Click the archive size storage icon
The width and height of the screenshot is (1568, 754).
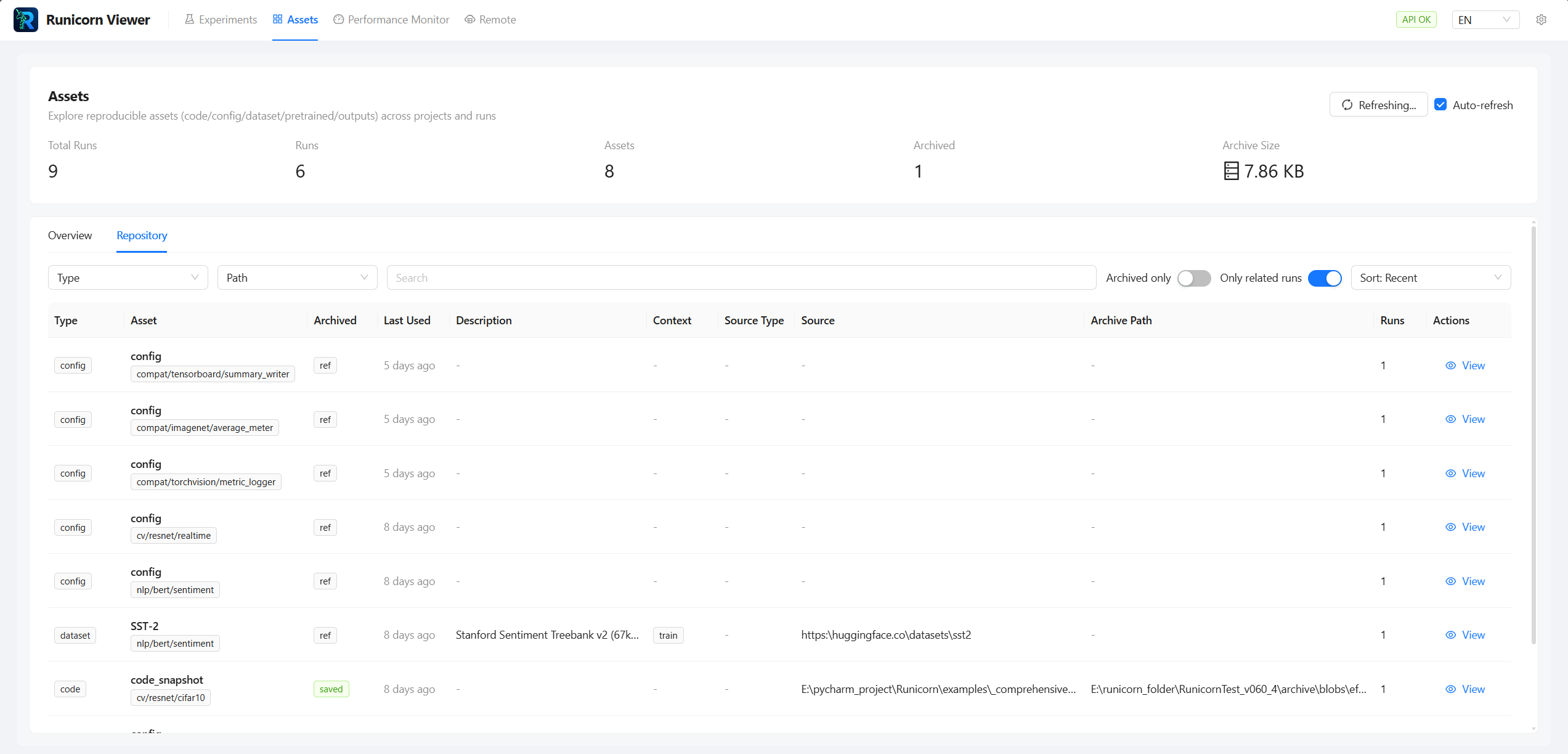point(1231,171)
